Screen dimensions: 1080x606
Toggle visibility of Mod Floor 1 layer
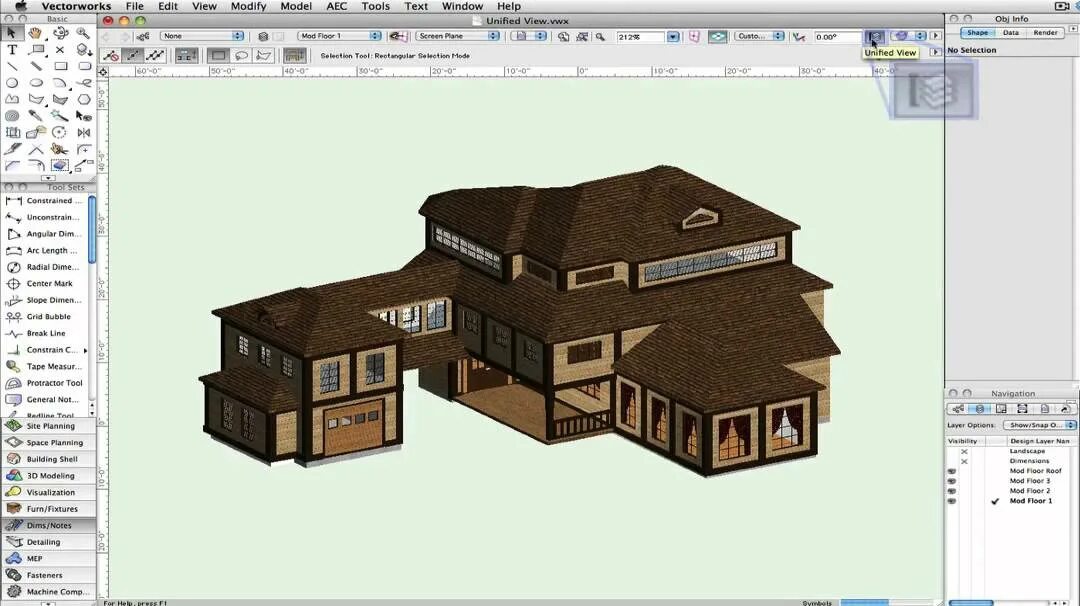point(952,501)
